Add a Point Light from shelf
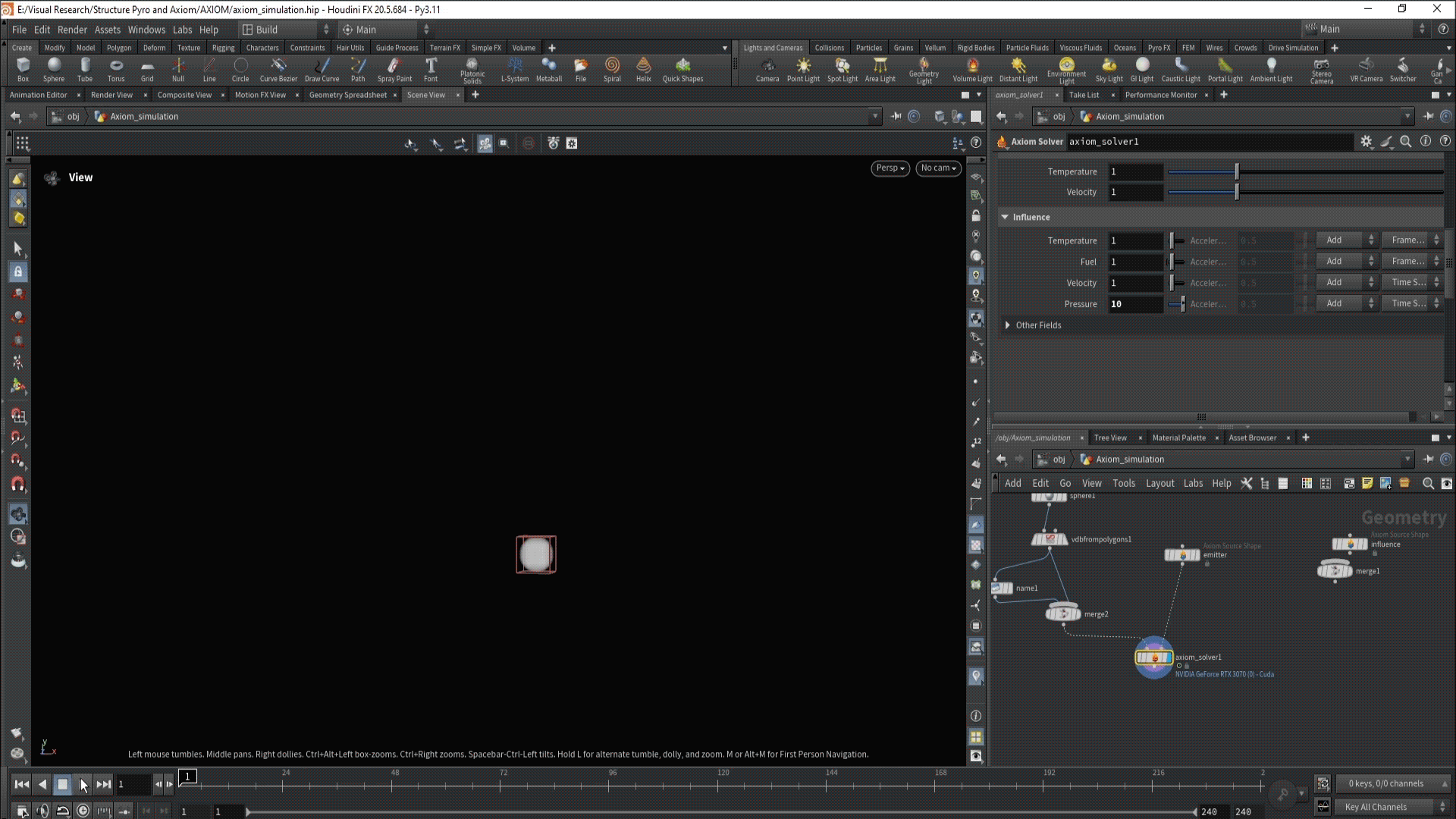The width and height of the screenshot is (1456, 819). (803, 68)
